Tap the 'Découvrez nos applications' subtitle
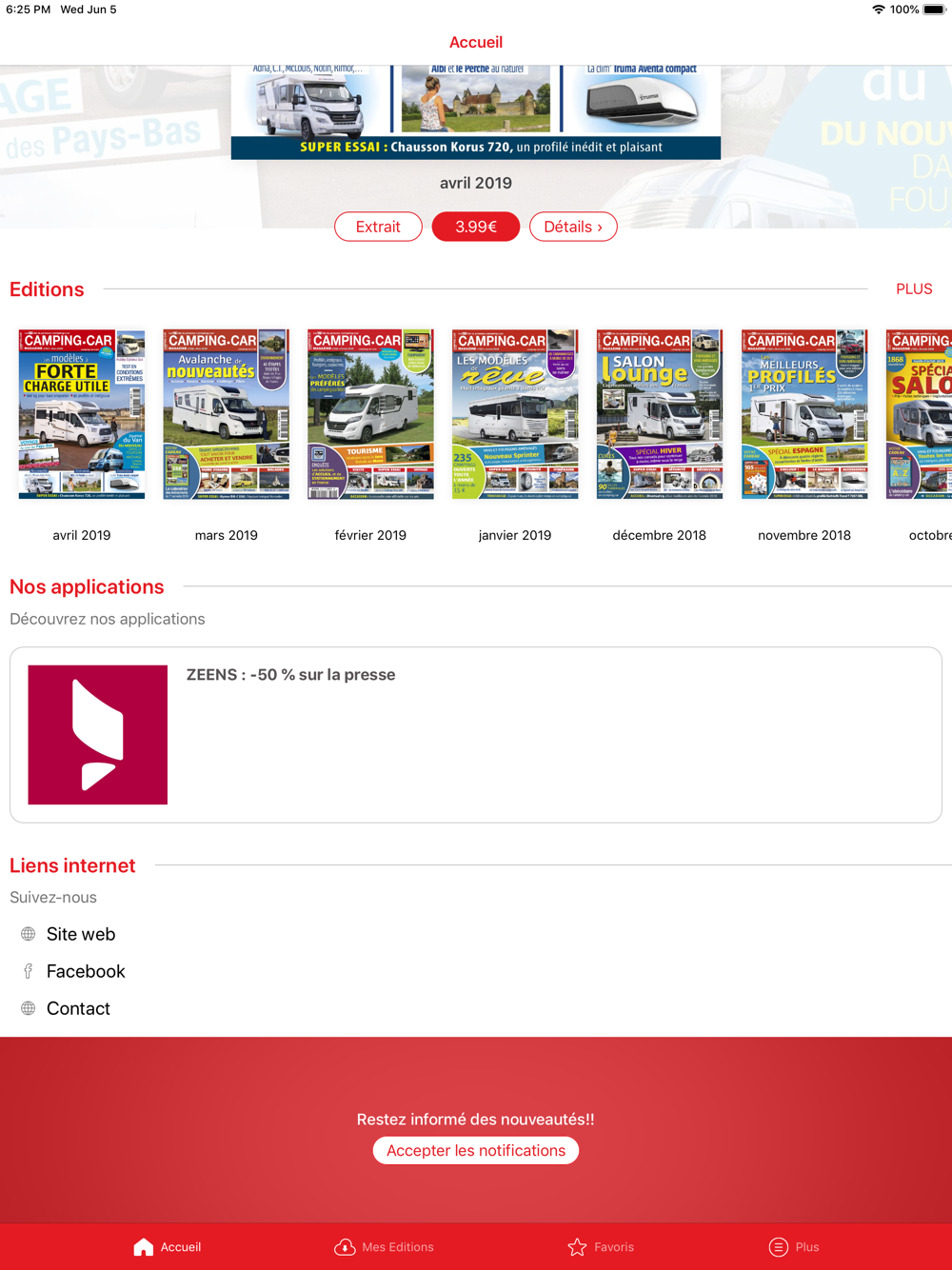Viewport: 952px width, 1270px height. click(x=108, y=619)
